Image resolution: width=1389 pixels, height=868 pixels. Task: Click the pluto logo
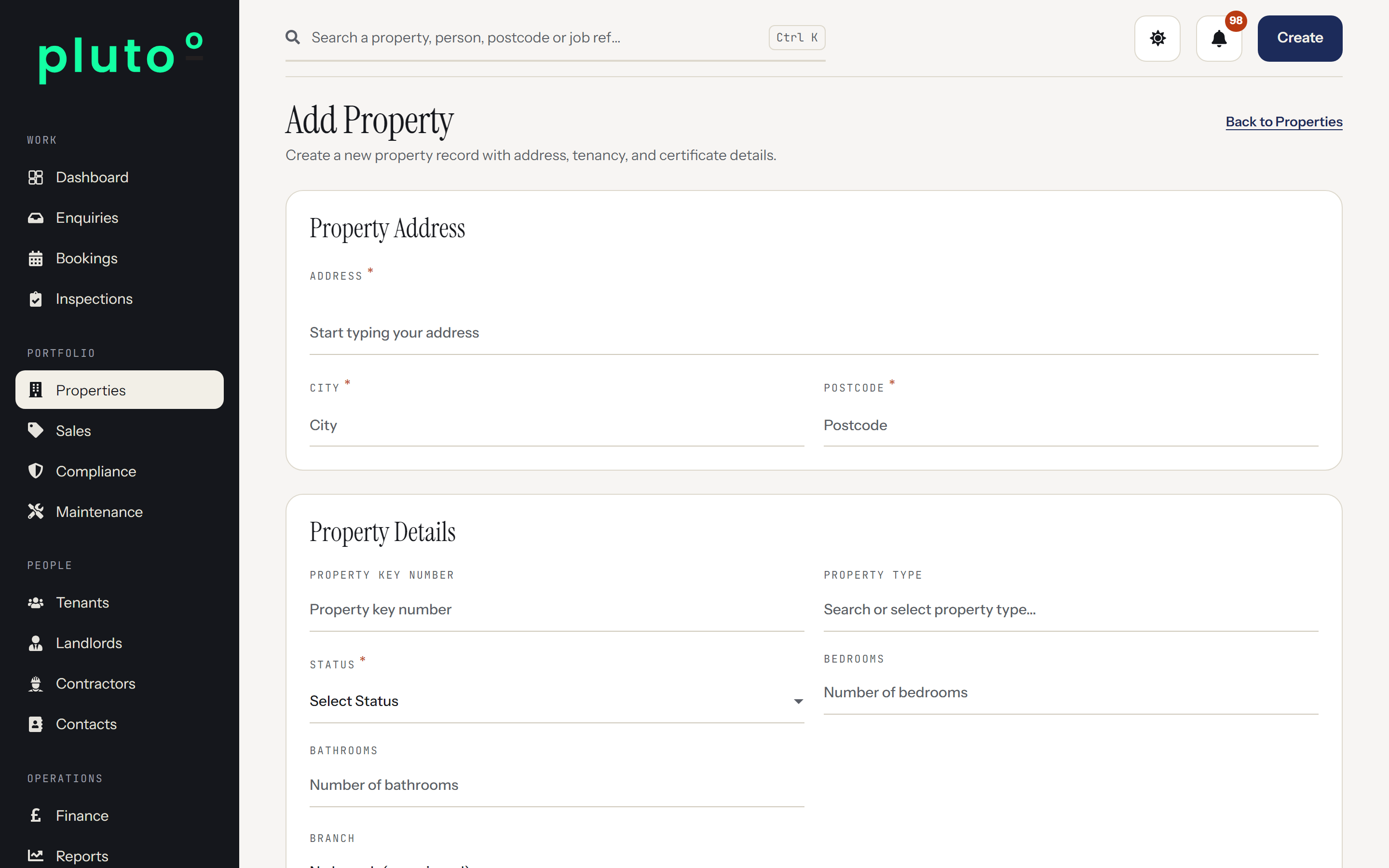click(x=121, y=57)
